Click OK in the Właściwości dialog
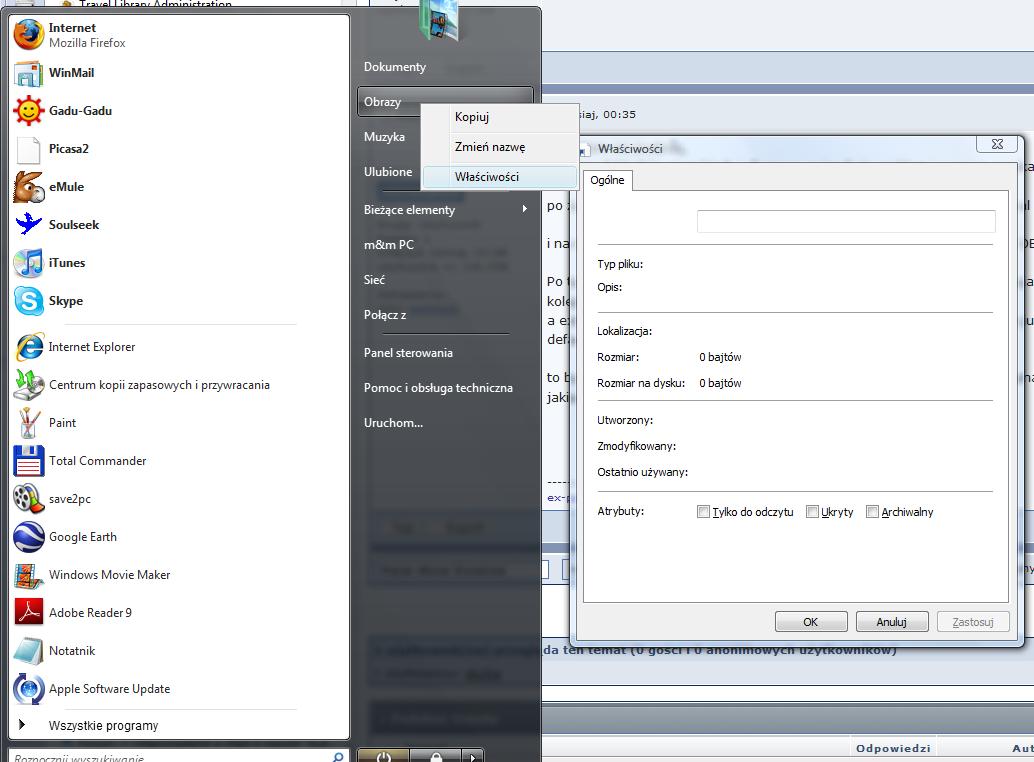Screen dimensions: 1034x762 (x=811, y=622)
